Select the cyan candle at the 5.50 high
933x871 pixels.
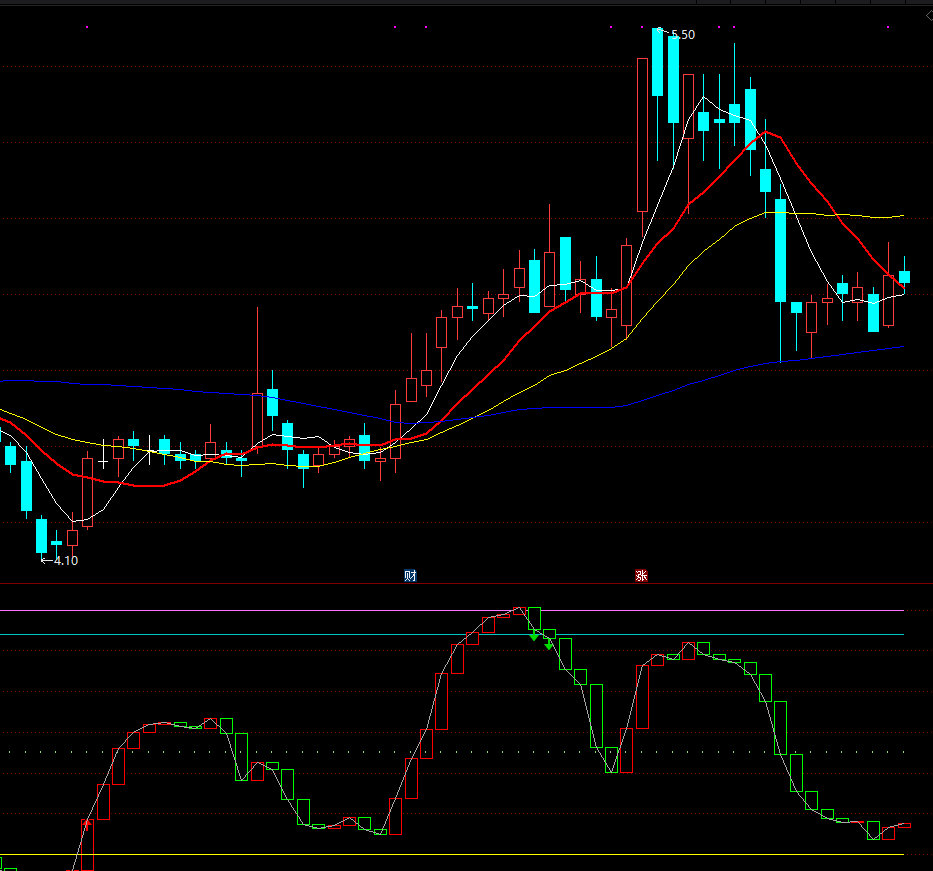click(x=658, y=62)
